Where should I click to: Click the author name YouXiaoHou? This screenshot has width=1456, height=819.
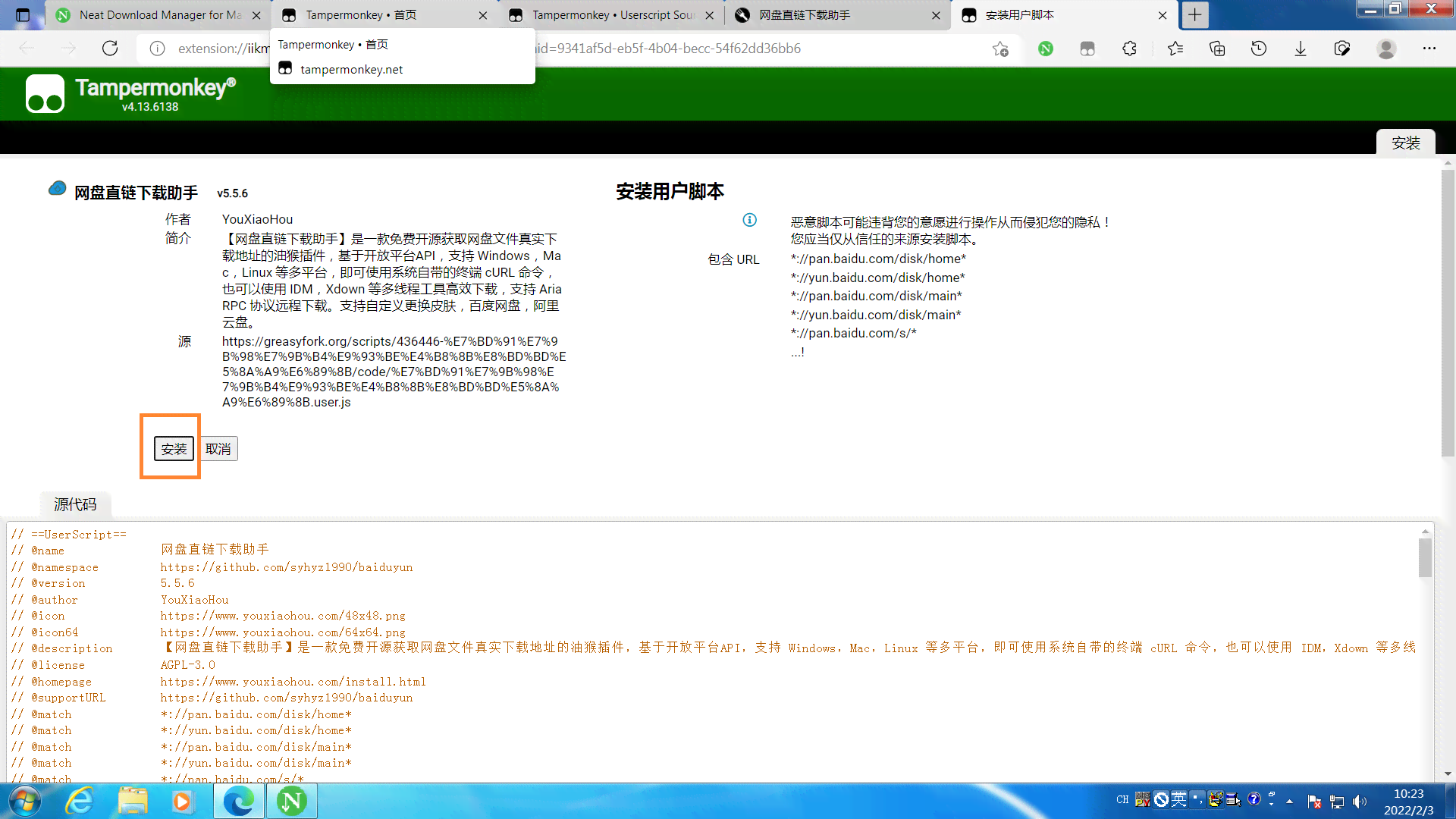[257, 219]
